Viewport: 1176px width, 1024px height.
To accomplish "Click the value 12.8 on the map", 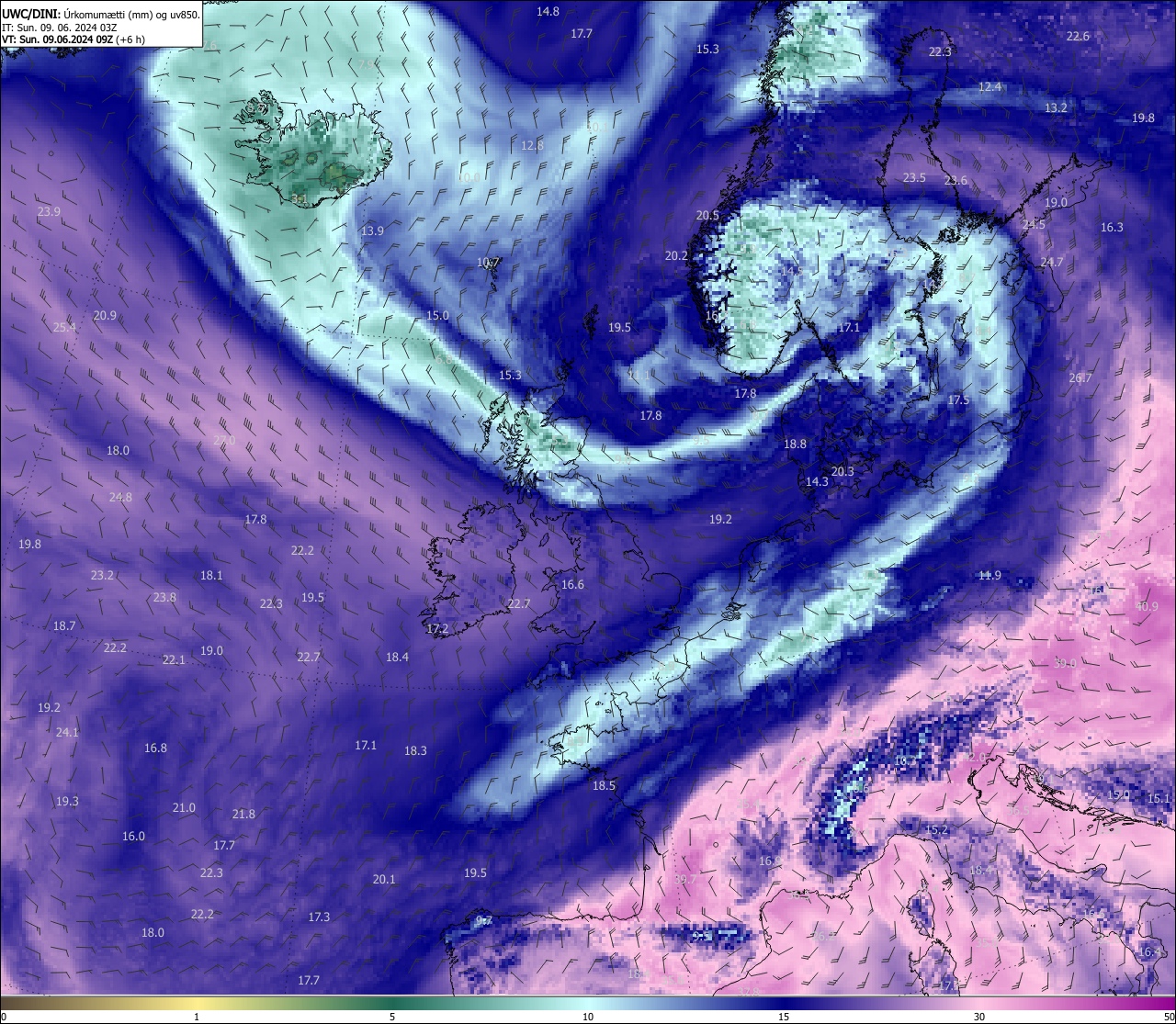I will [532, 146].
